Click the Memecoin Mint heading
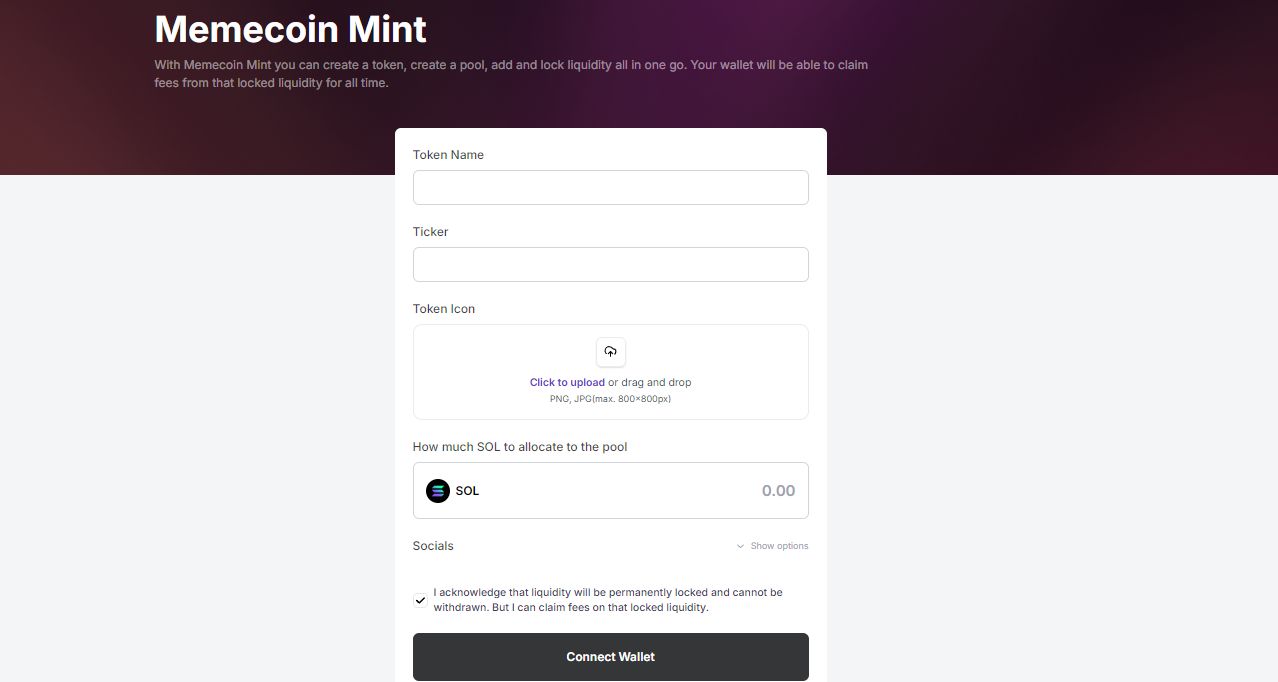This screenshot has width=1278, height=682. click(x=290, y=29)
